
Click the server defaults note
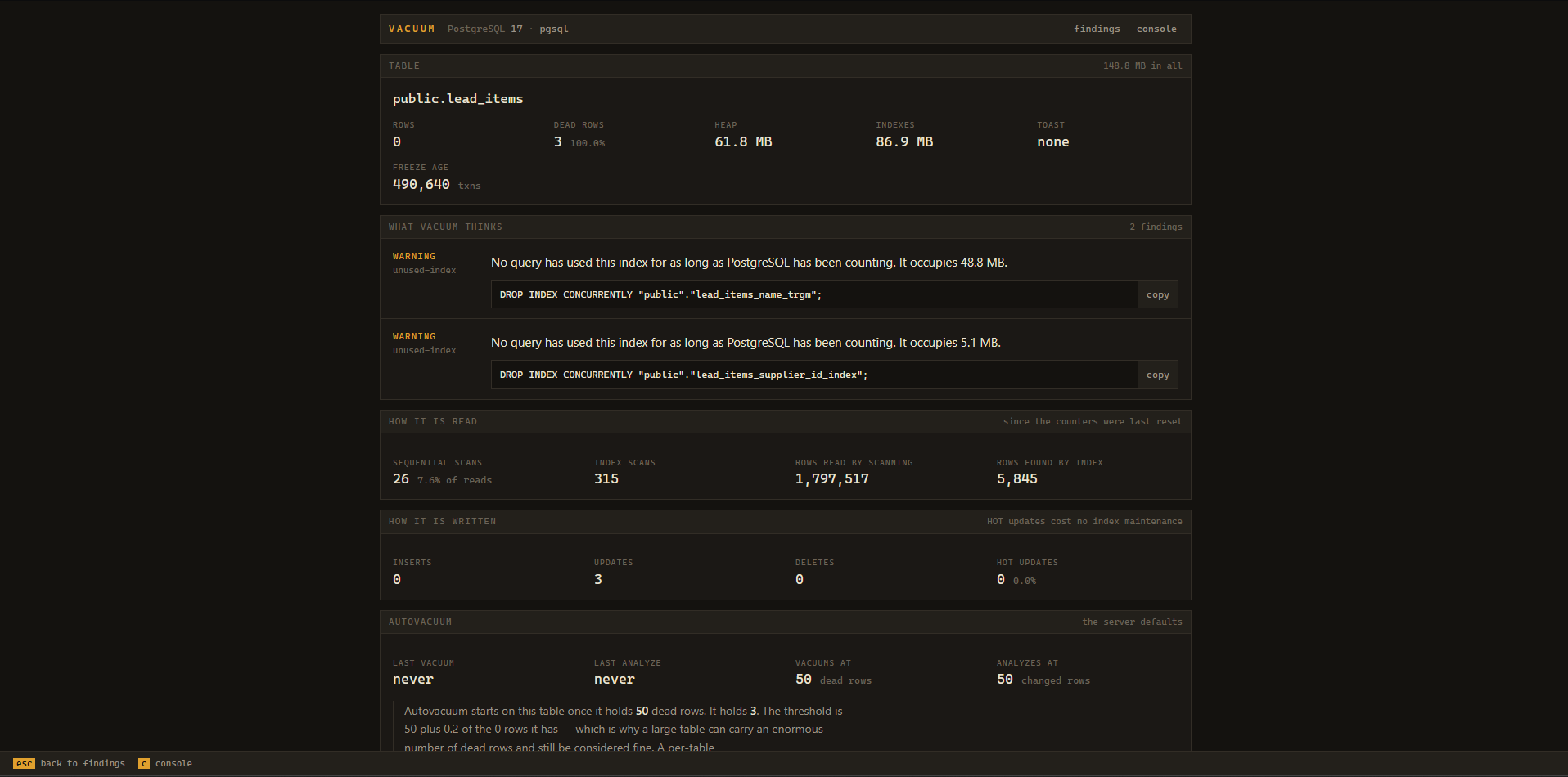[1132, 622]
